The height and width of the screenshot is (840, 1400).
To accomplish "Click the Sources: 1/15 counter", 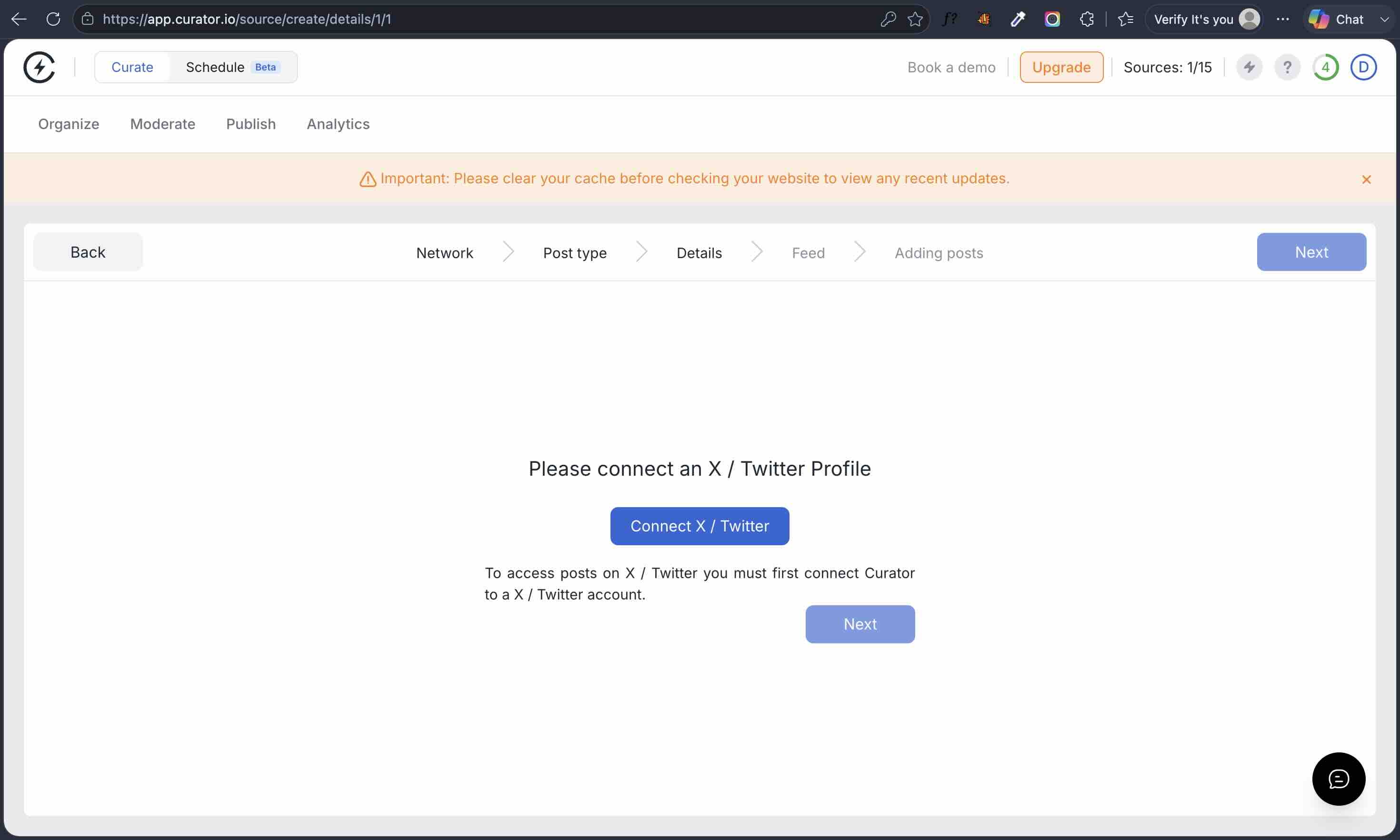I will [x=1168, y=67].
